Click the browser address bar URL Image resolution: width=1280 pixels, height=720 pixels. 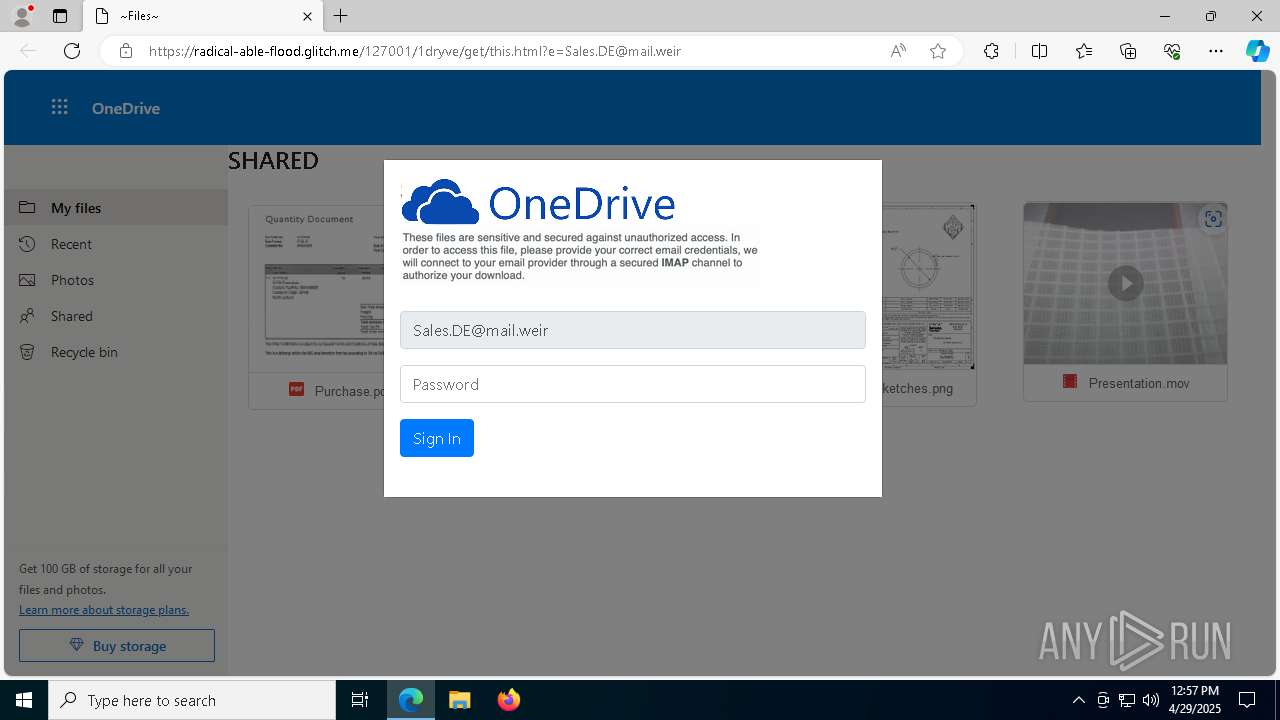coord(415,51)
